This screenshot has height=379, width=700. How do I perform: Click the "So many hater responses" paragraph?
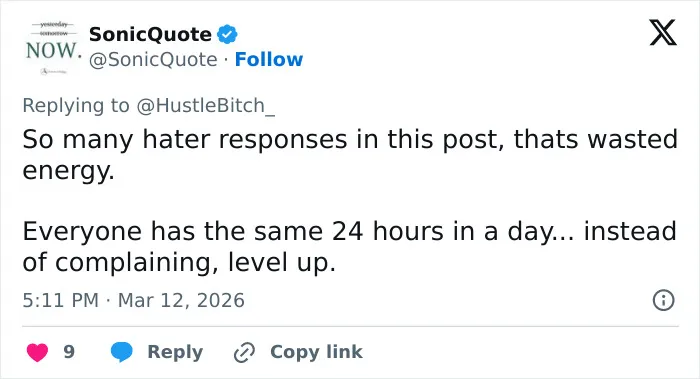pos(350,154)
